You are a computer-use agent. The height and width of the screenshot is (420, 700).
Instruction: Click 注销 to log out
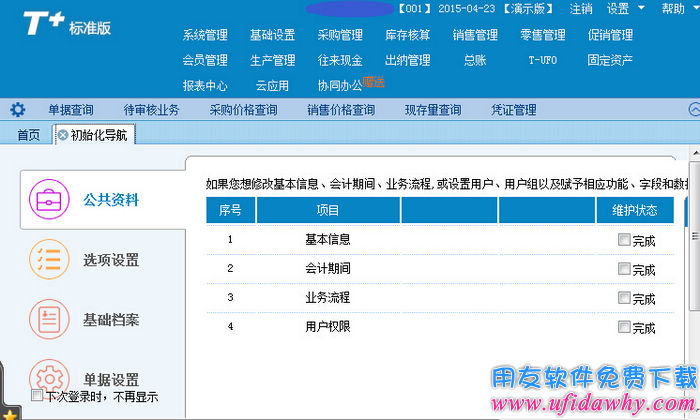(x=581, y=8)
